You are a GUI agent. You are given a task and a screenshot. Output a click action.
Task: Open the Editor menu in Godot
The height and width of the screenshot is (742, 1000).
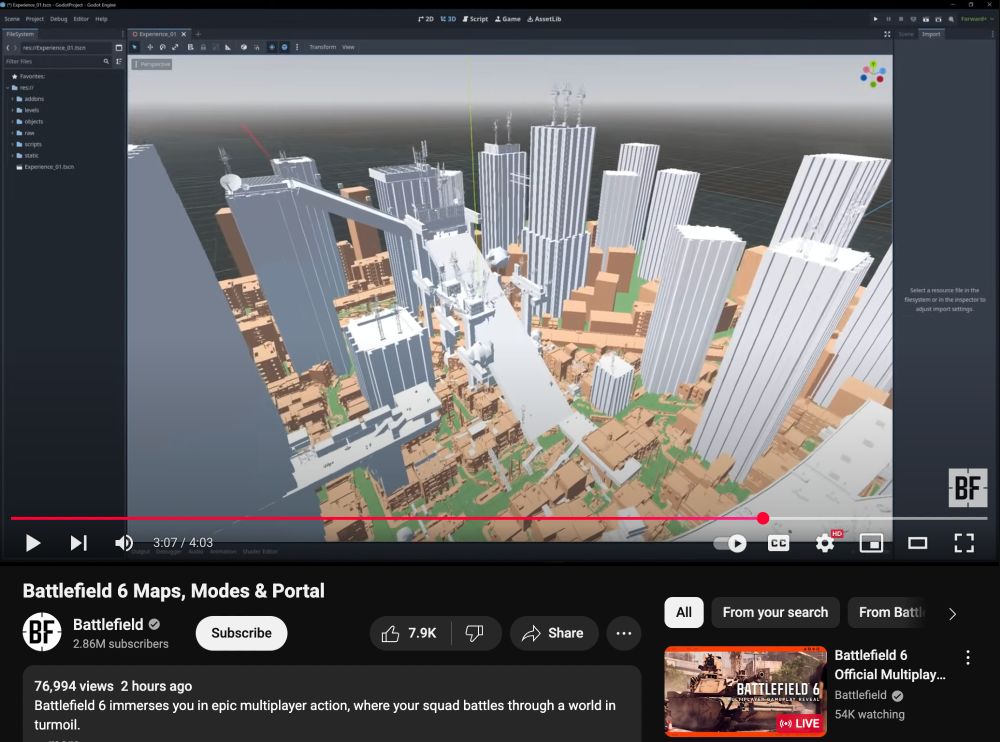81,19
